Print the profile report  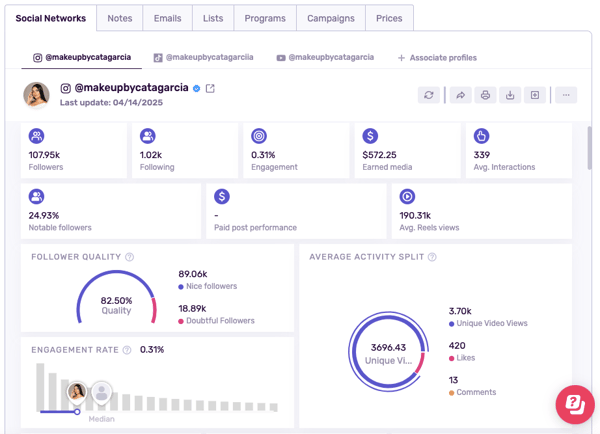point(485,95)
